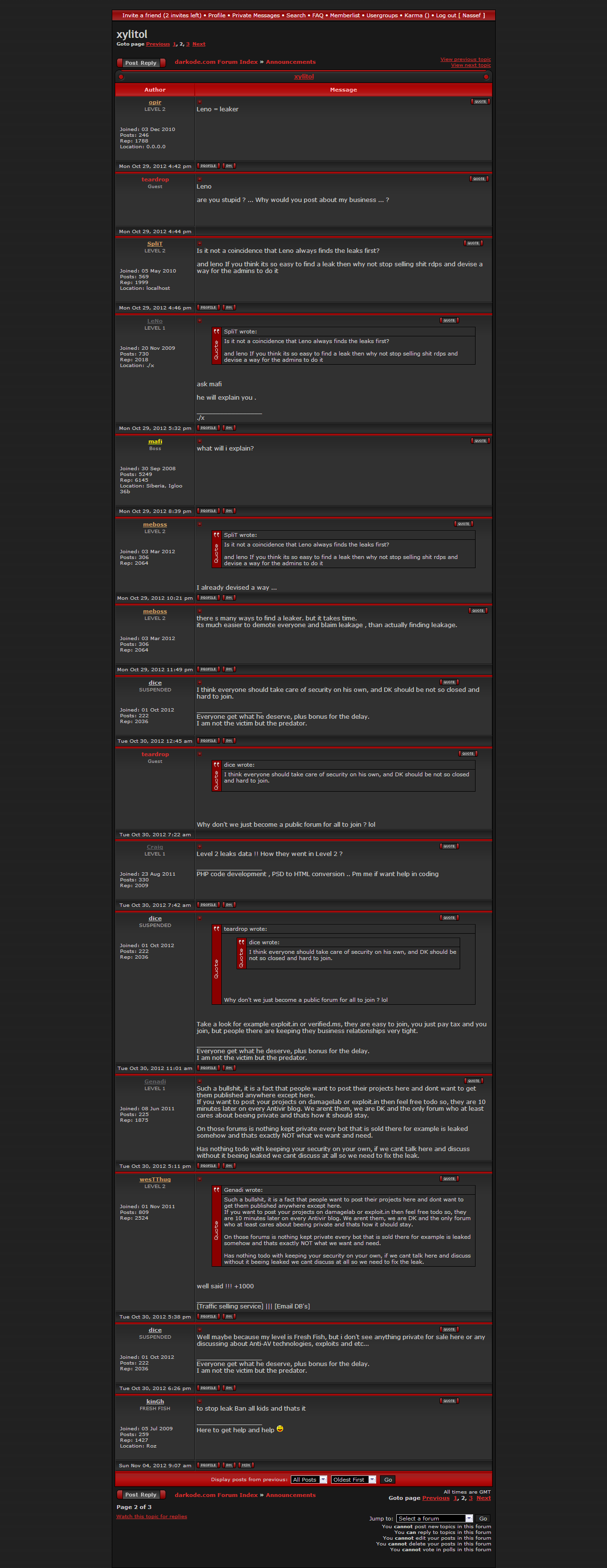Click the top Post Reply button
This screenshot has height=1568, width=607.
coord(141,63)
